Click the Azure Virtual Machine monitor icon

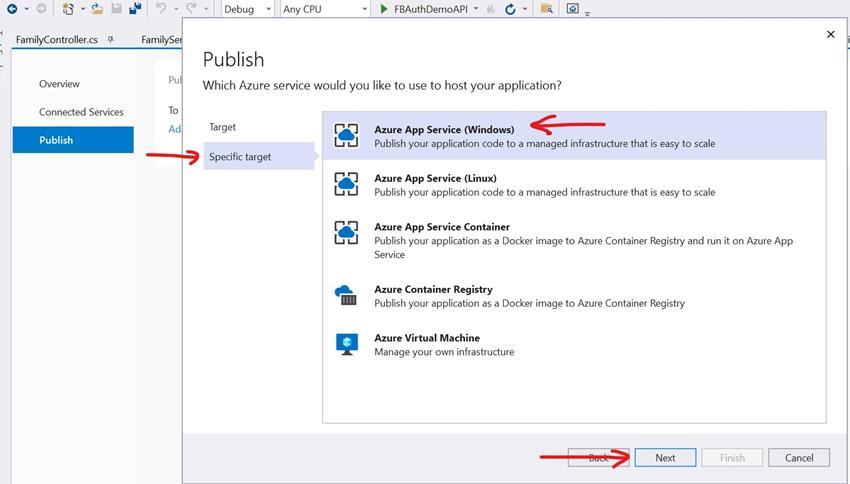click(347, 344)
